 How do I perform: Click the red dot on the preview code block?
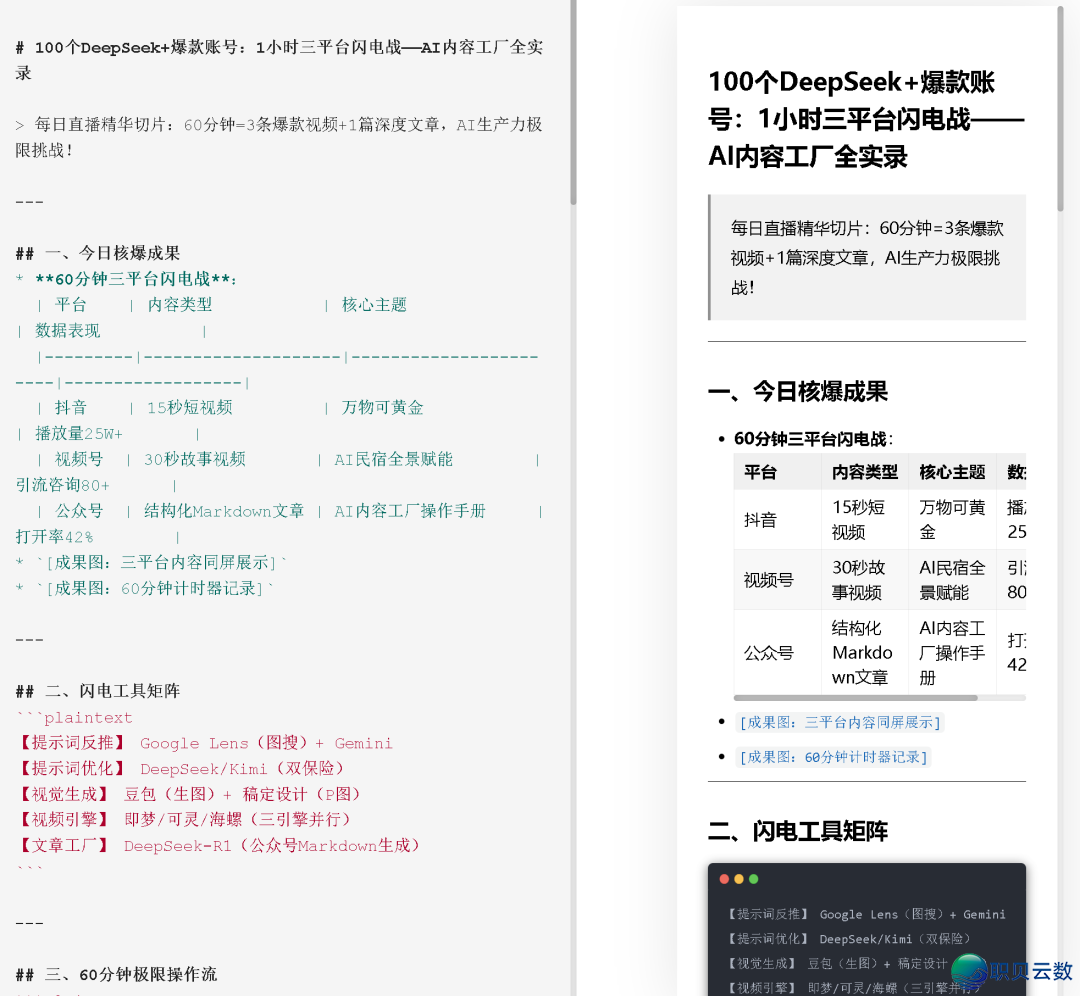pyautogui.click(x=724, y=879)
